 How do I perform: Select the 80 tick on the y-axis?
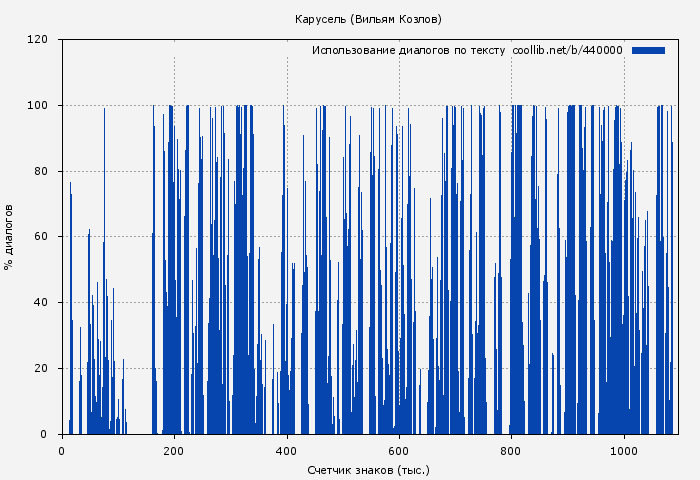coord(41,171)
